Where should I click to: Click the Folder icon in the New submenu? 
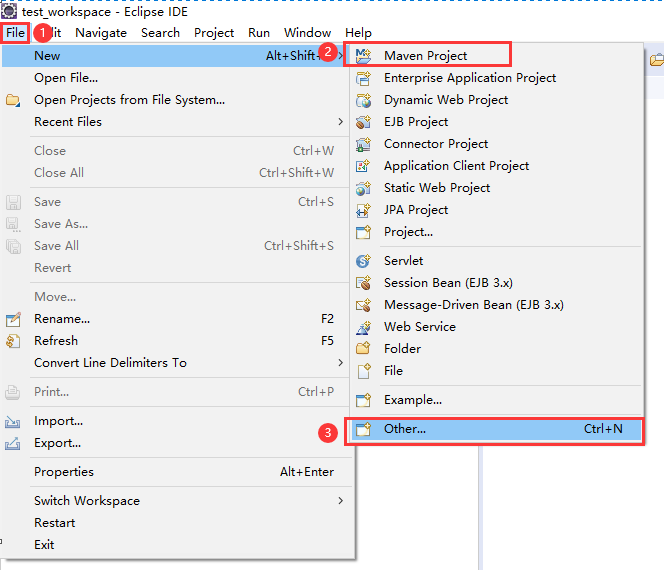(x=364, y=349)
